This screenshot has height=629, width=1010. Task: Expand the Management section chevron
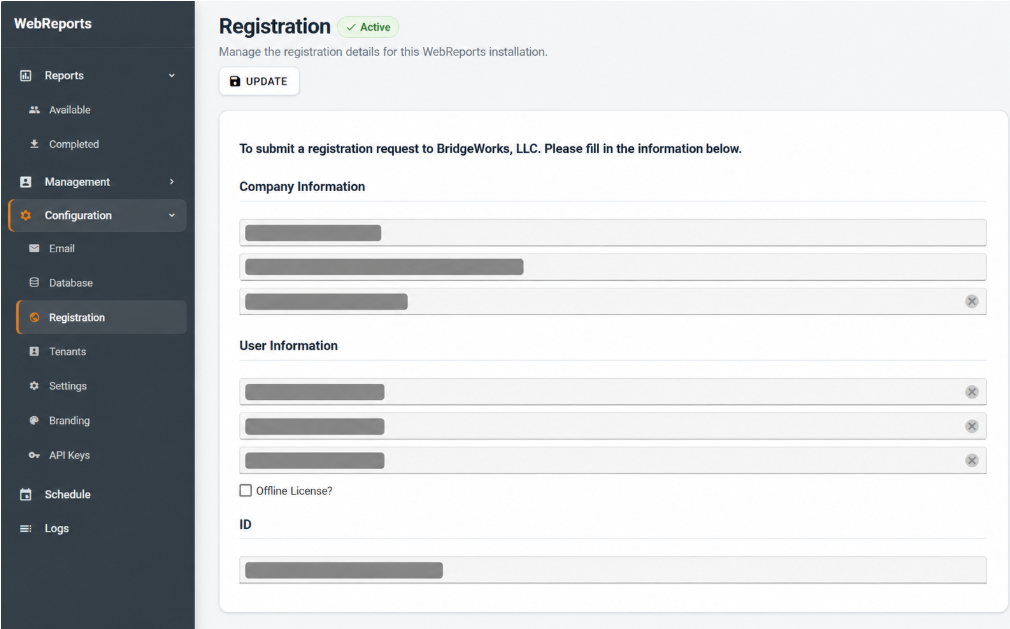click(x=172, y=182)
